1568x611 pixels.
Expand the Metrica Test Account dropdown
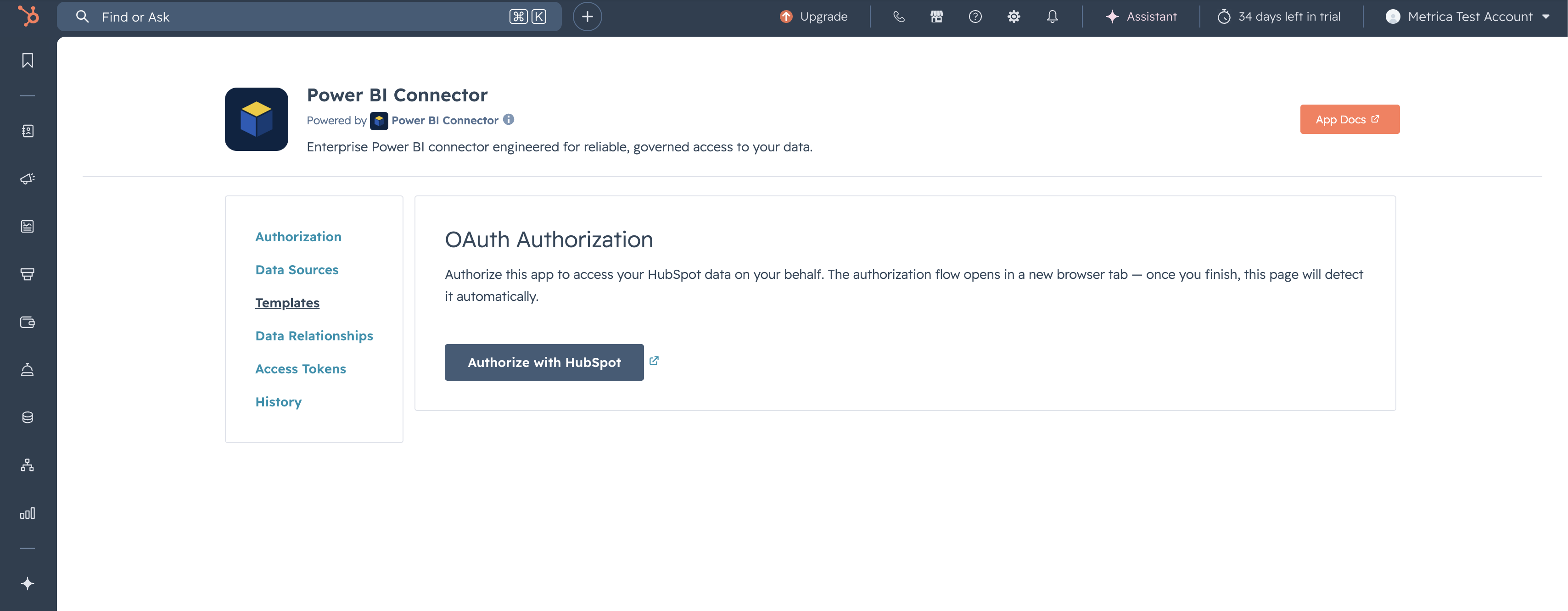1467,17
